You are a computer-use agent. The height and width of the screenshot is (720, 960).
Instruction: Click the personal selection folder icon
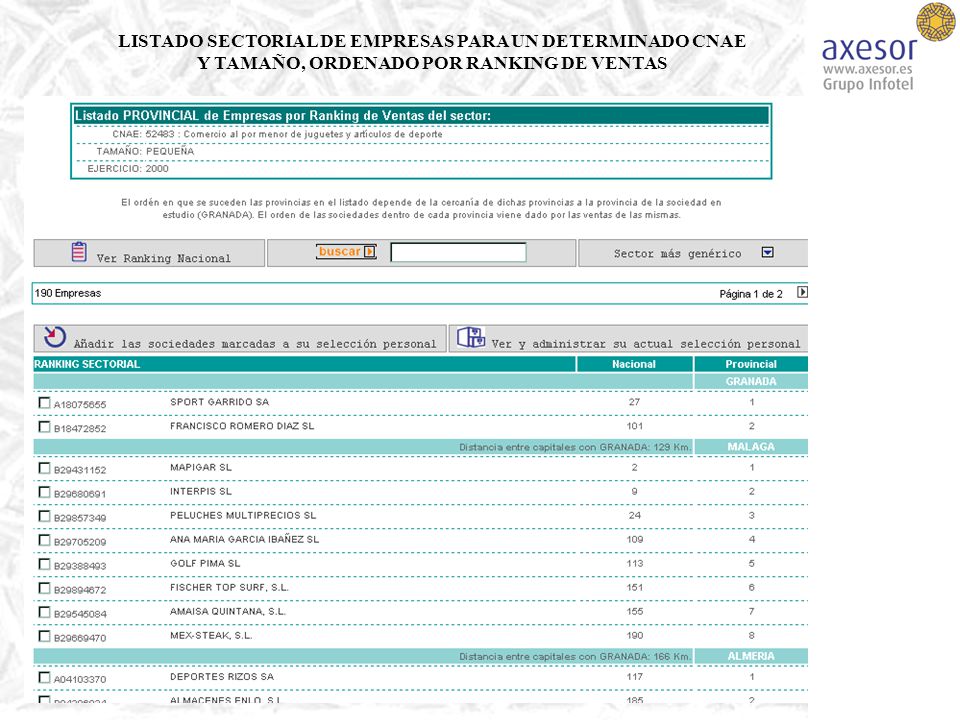(x=471, y=337)
